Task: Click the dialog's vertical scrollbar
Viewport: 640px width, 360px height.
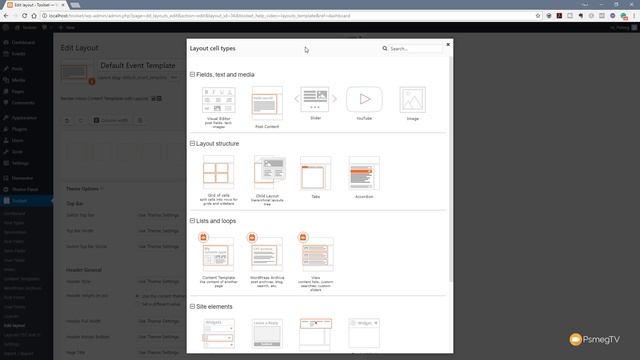Action: coord(451,169)
